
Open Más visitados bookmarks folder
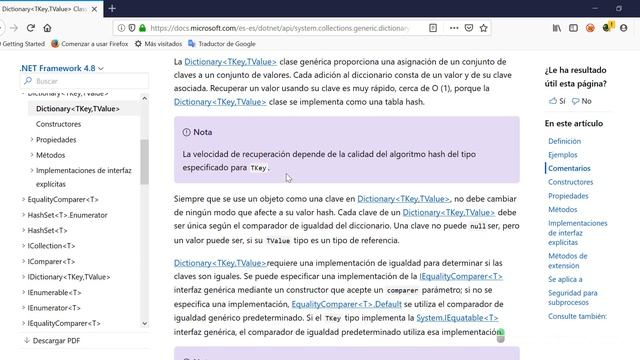[158, 44]
